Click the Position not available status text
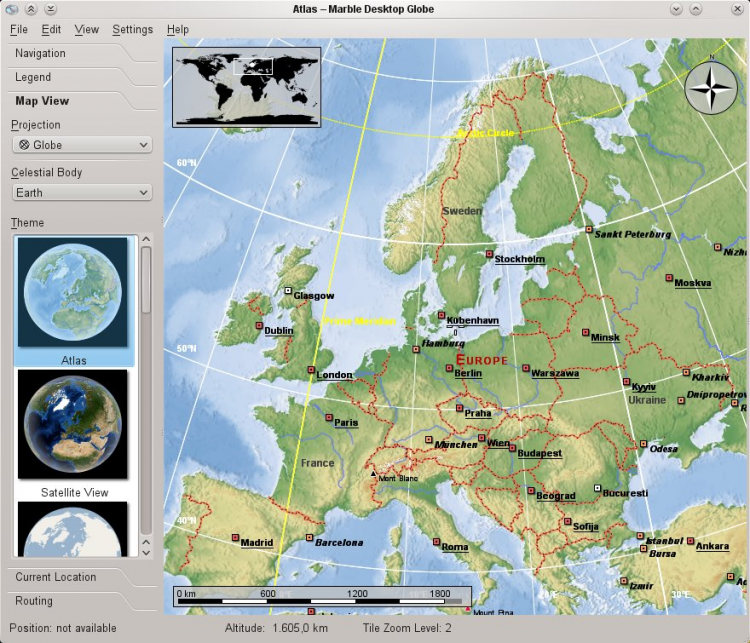 pos(63,628)
